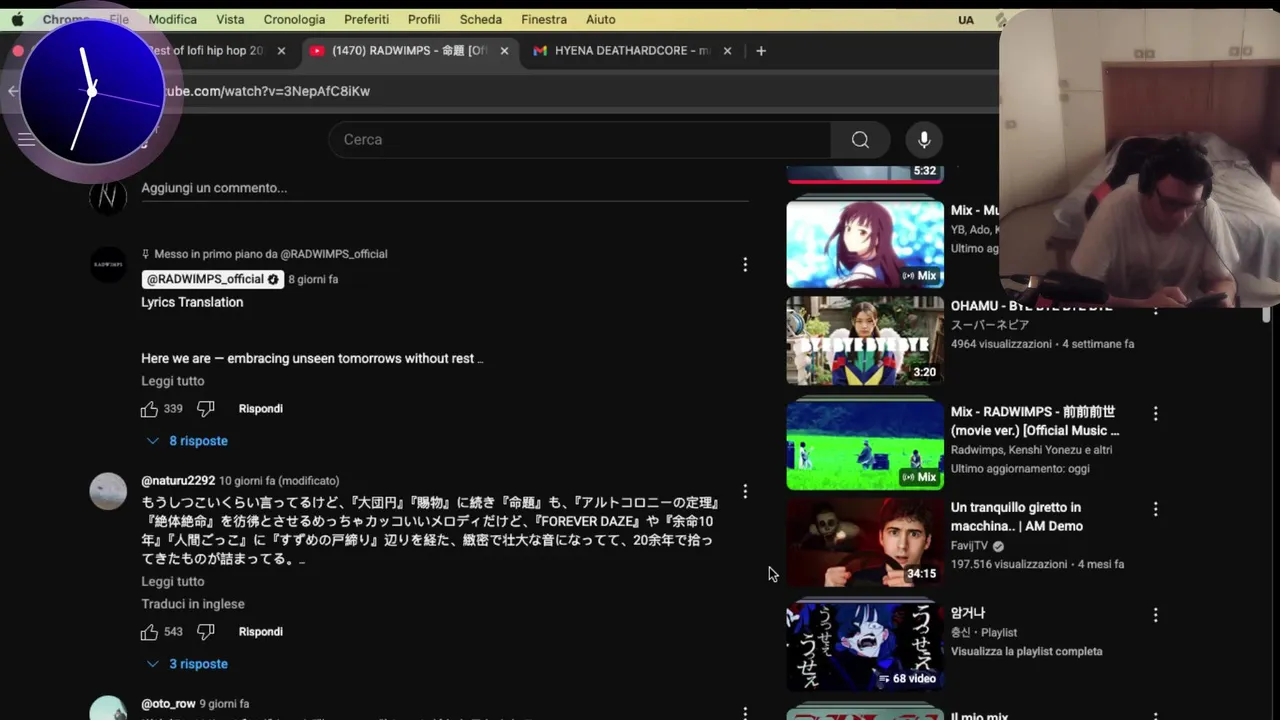Viewport: 1280px width, 720px height.
Task: Open FavijTV channel name
Action: pos(969,546)
